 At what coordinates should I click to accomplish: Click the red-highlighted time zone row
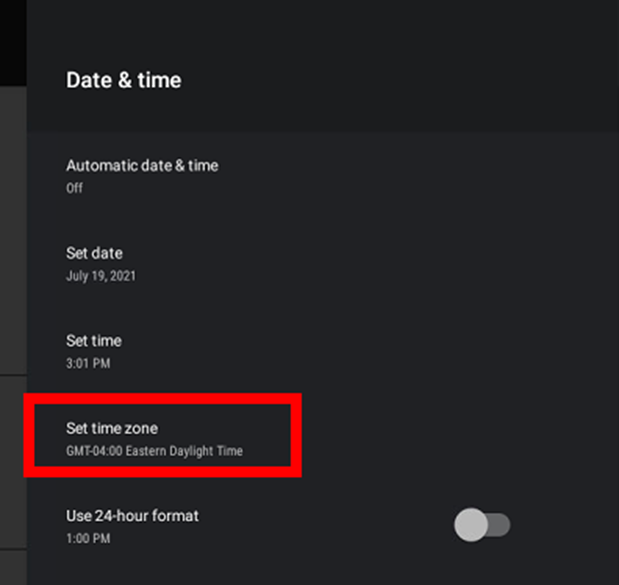163,435
